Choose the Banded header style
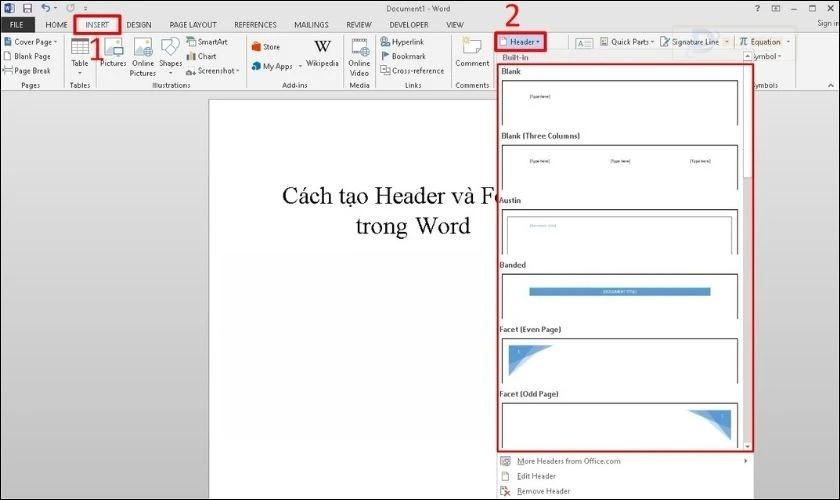This screenshot has width=840, height=500. (620, 296)
